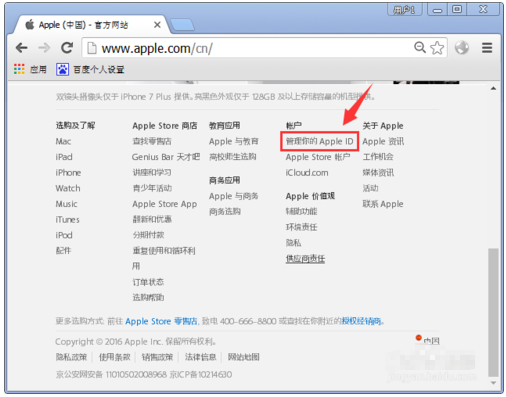Open the 媒体资讯 link
This screenshot has height=397, width=506.
coord(378,173)
